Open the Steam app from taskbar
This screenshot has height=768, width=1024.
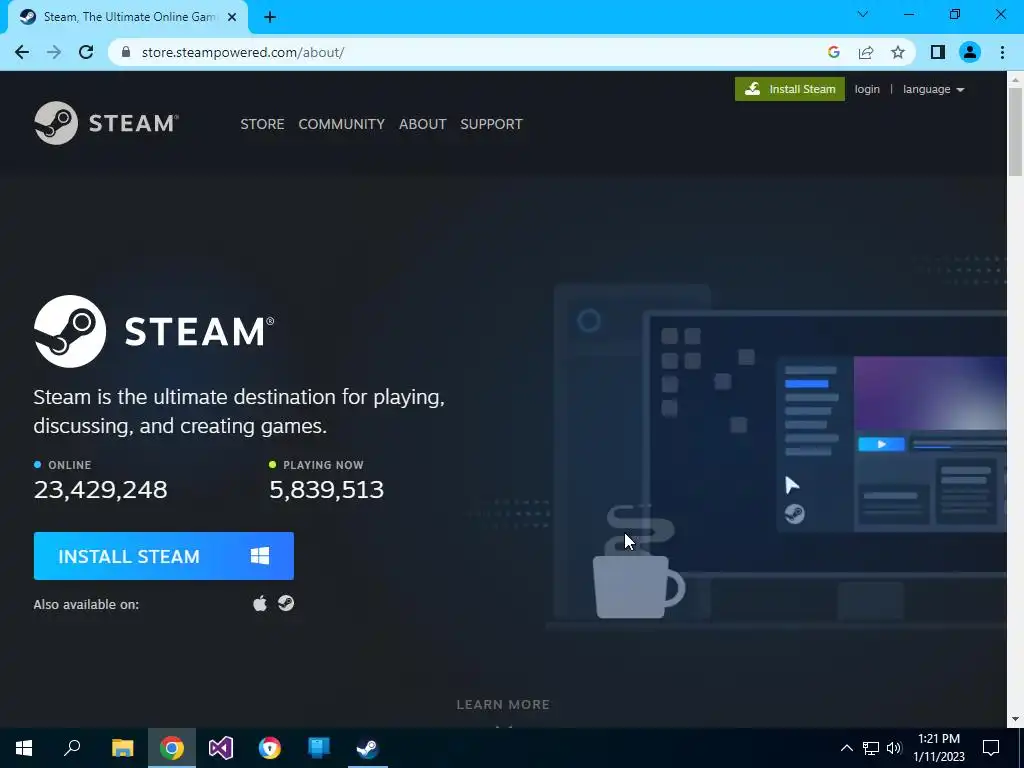click(x=368, y=748)
